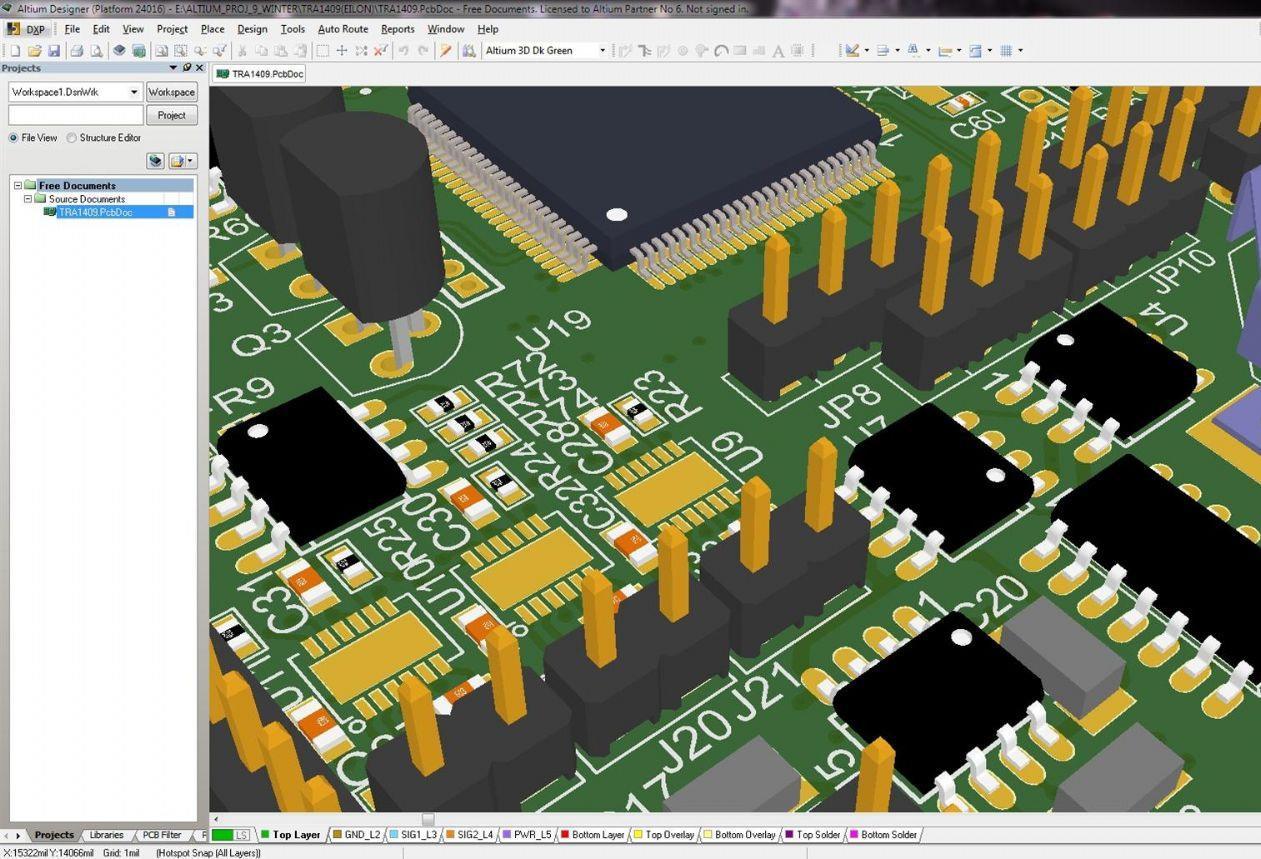Viewport: 1261px width, 859px height.
Task: Click the Place String 'A' tool icon
Action: [778, 50]
